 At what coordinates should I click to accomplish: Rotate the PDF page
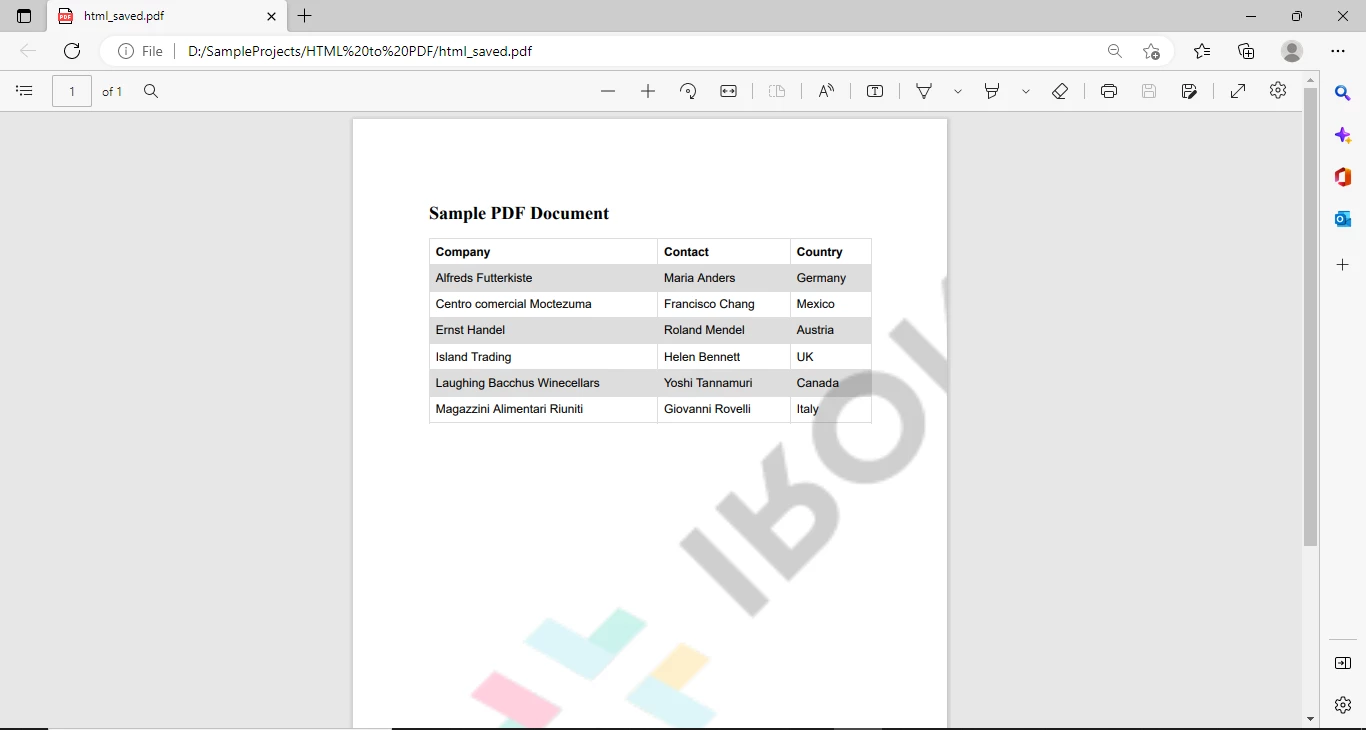pyautogui.click(x=688, y=91)
